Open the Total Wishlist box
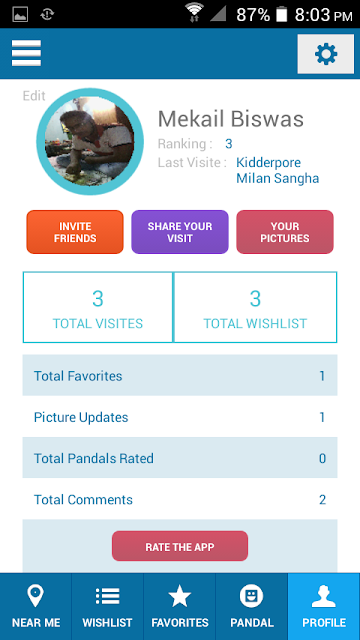 pos(256,307)
